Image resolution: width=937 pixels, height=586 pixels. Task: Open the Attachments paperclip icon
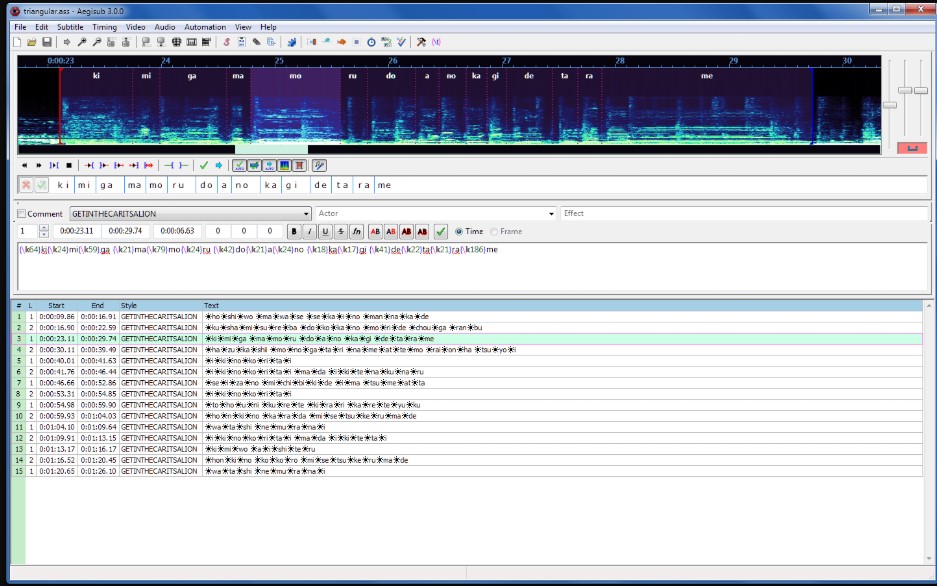coord(256,42)
